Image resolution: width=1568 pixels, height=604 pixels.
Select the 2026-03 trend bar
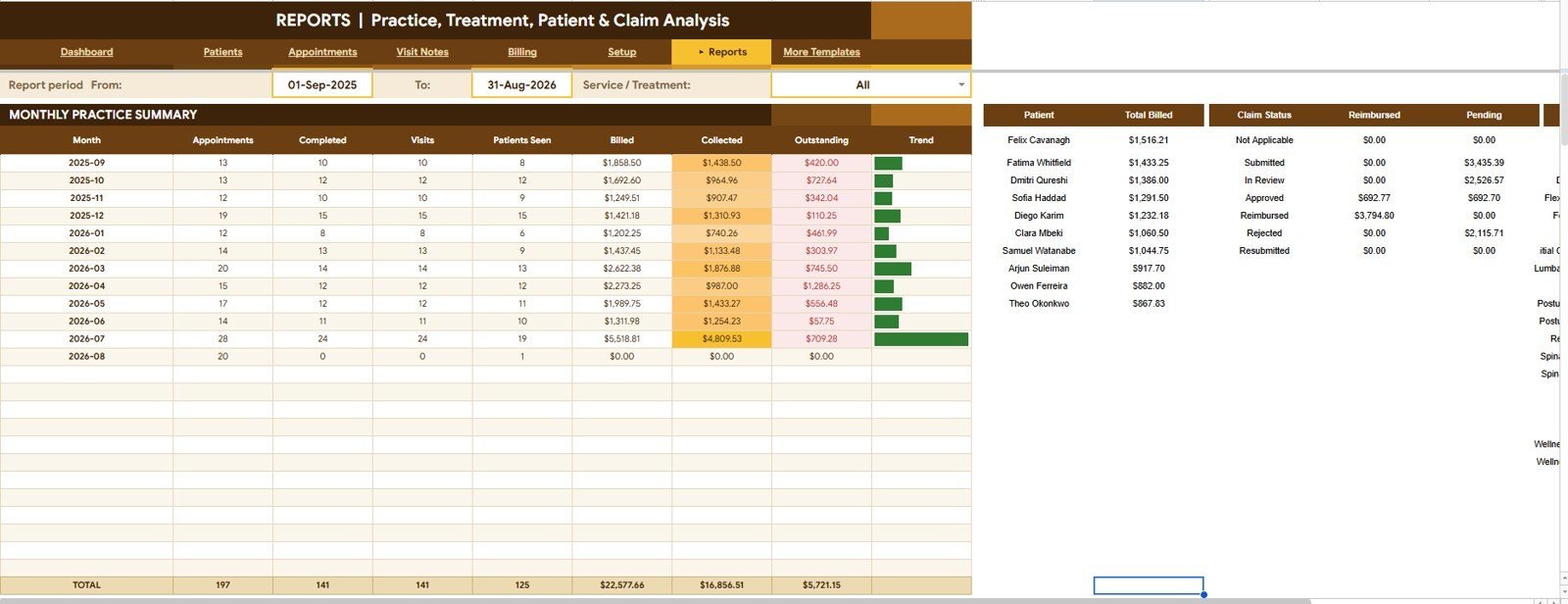coord(893,269)
